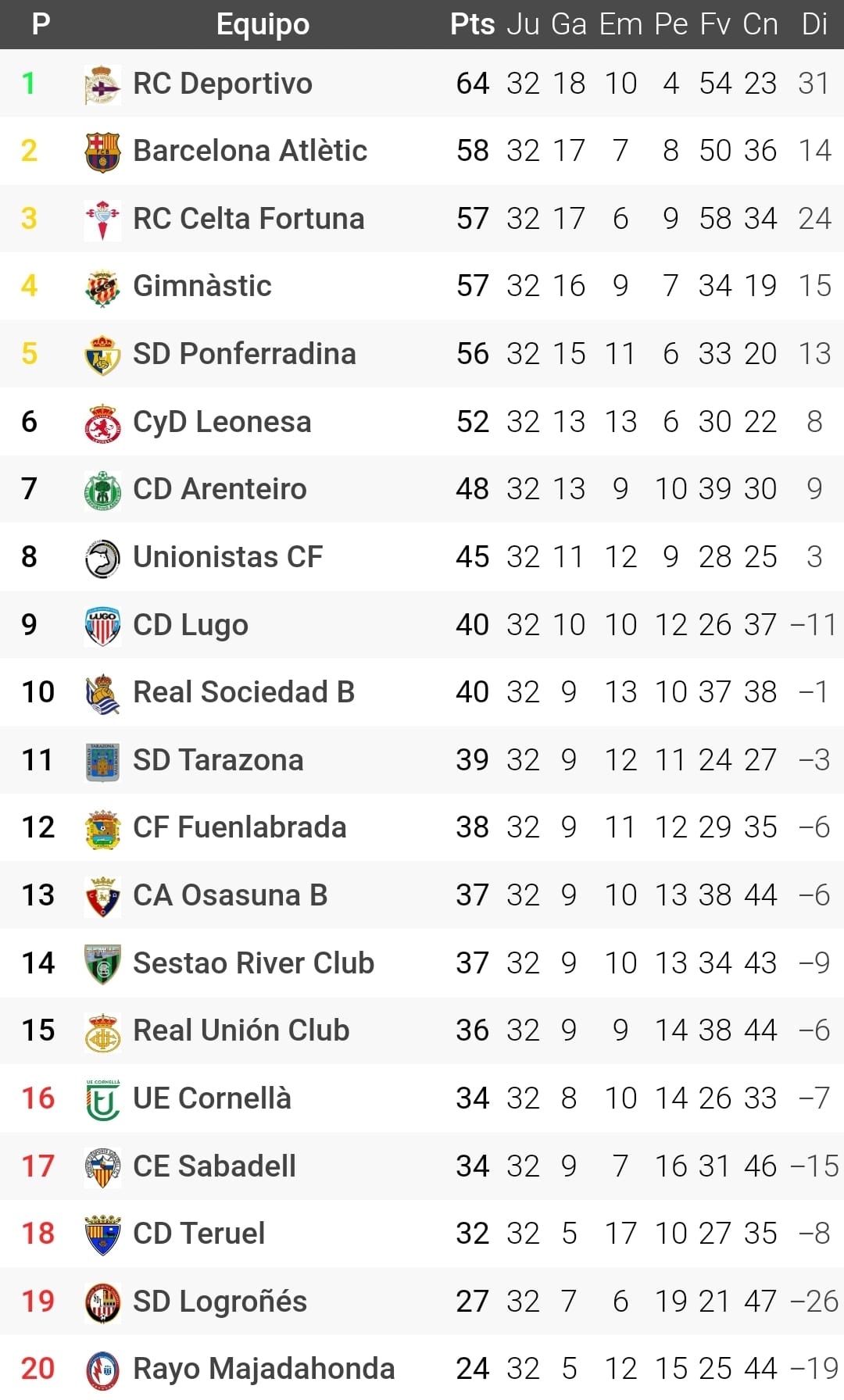Select the Di column header
The height and width of the screenshot is (1400, 844).
tap(814, 24)
